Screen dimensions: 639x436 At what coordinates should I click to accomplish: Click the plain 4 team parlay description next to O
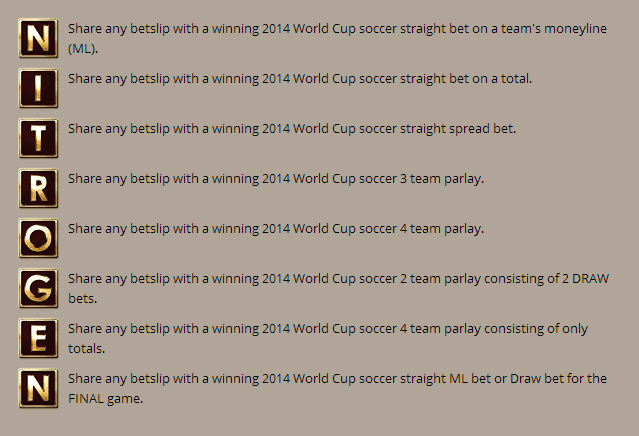pos(276,229)
